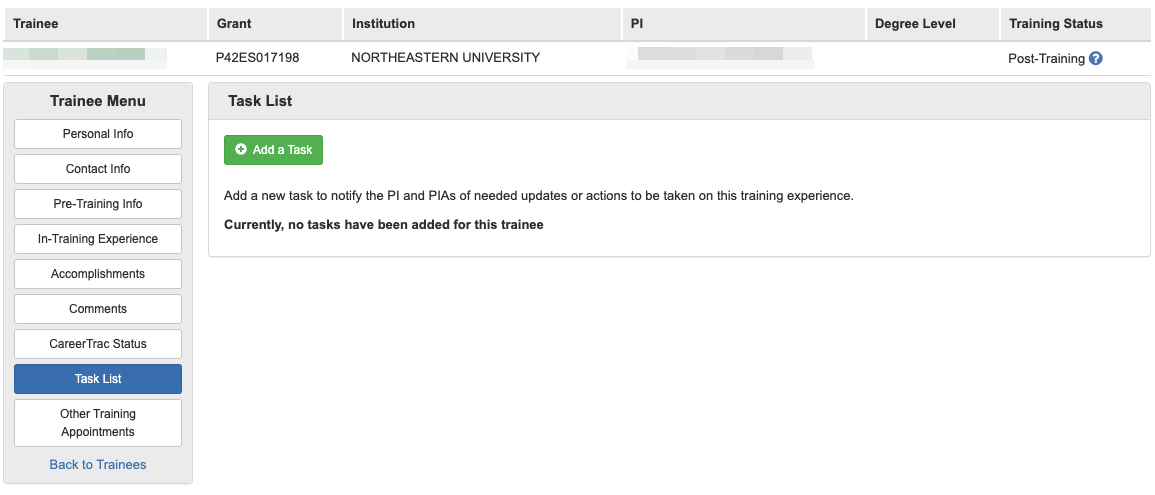1155x495 pixels.
Task: Open Other Training Appointments
Action: coord(98,423)
